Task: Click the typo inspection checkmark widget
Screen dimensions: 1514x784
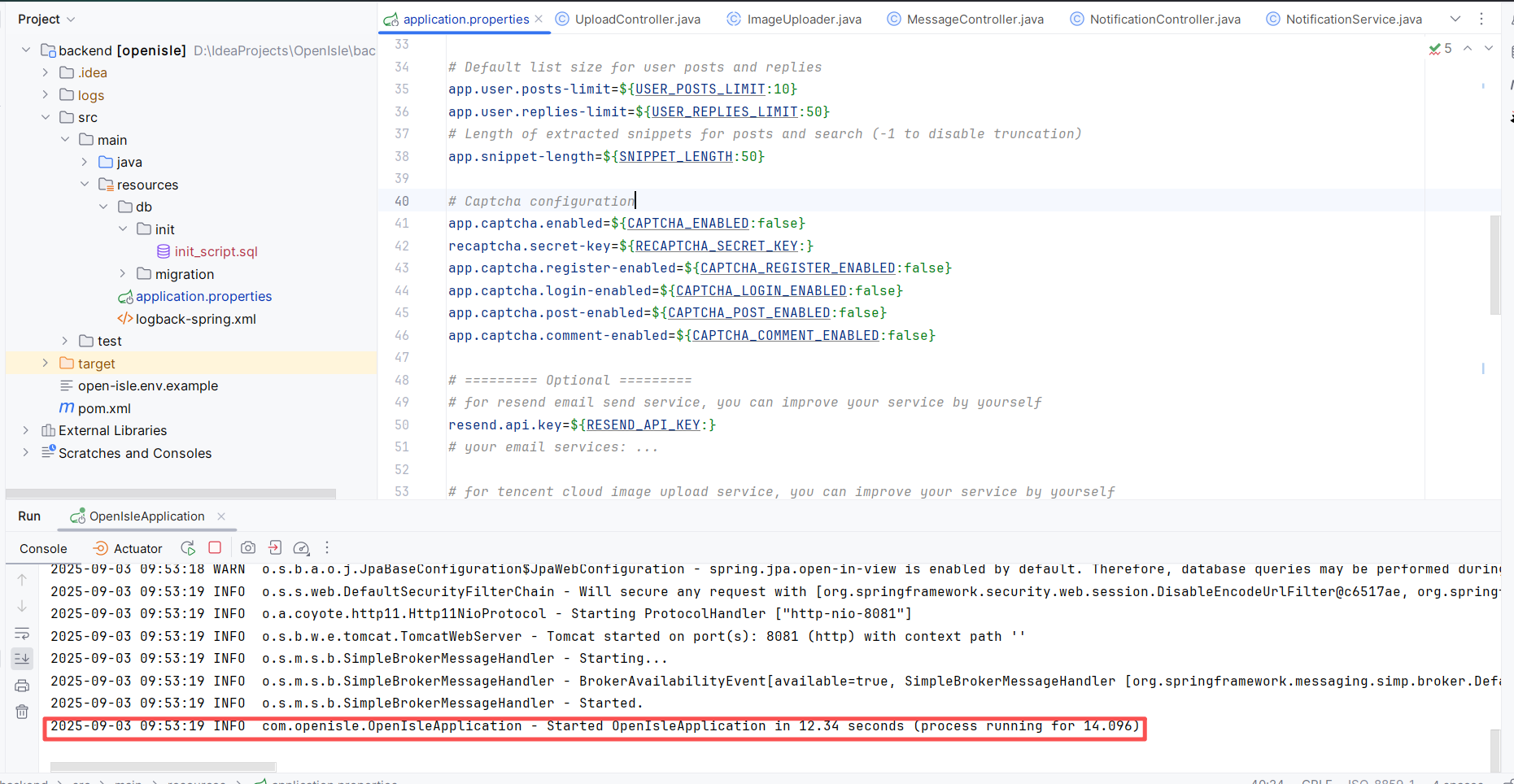Action: 1440,49
